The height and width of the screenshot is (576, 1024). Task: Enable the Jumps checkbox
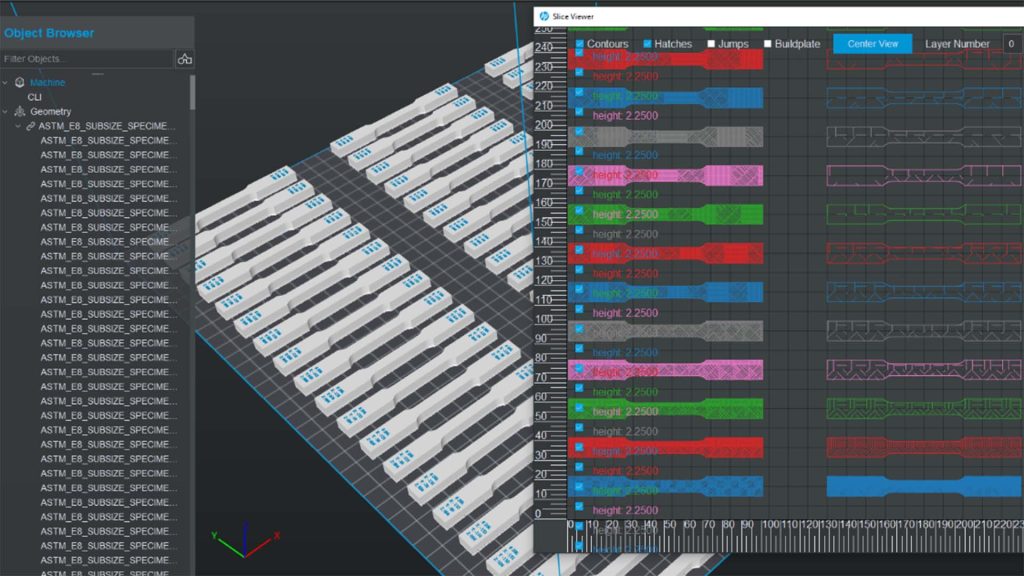click(711, 44)
